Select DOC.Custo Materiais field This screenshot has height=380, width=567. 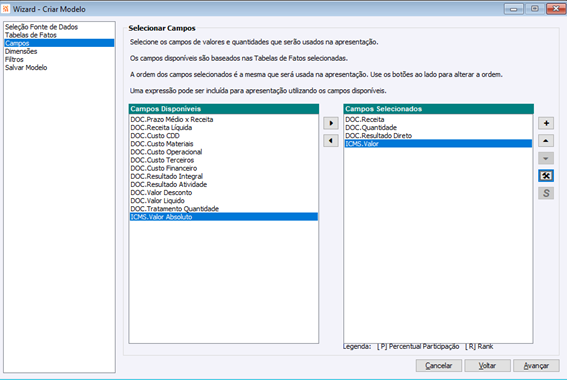click(223, 144)
